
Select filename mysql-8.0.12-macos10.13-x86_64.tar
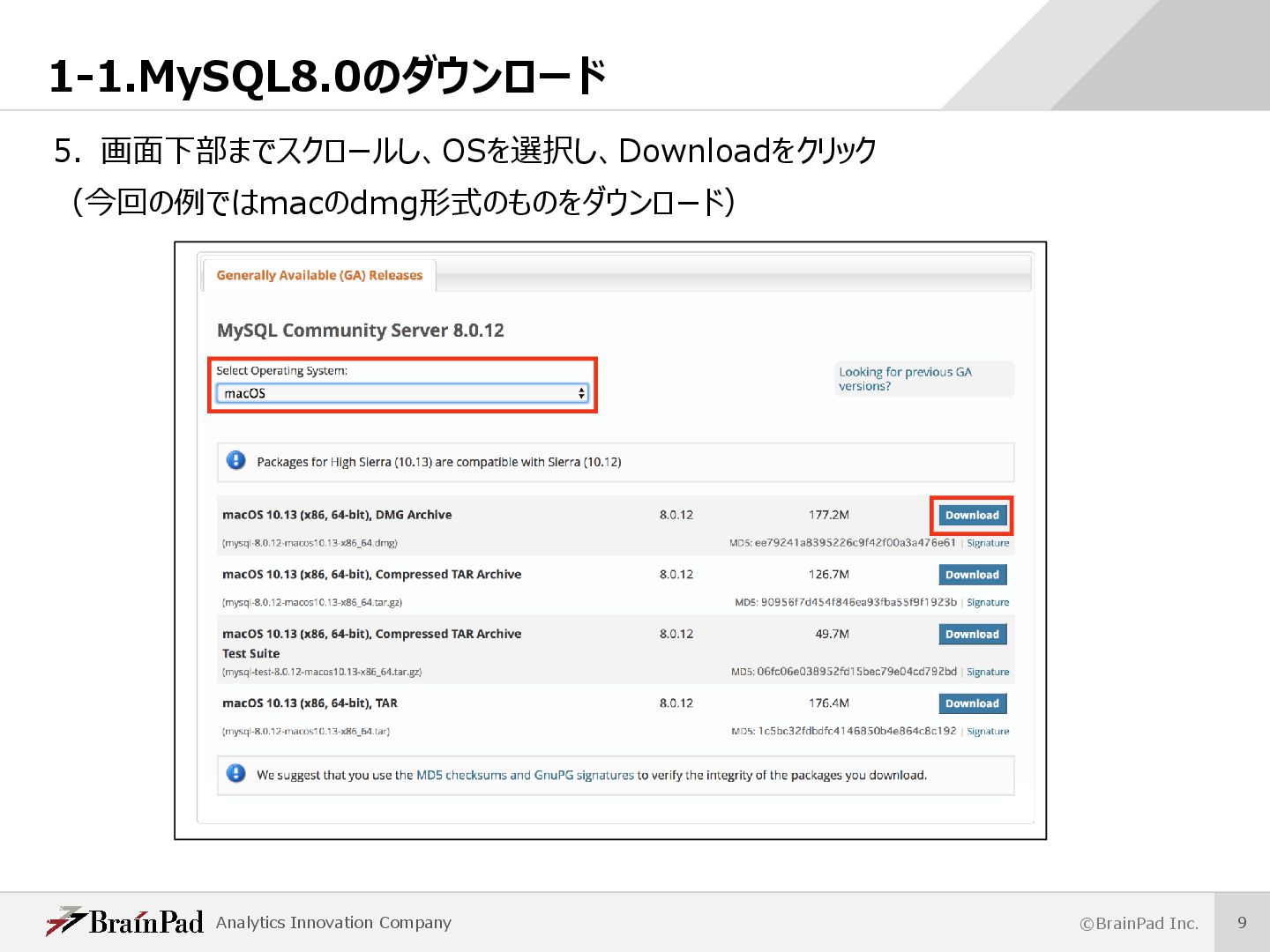[306, 732]
